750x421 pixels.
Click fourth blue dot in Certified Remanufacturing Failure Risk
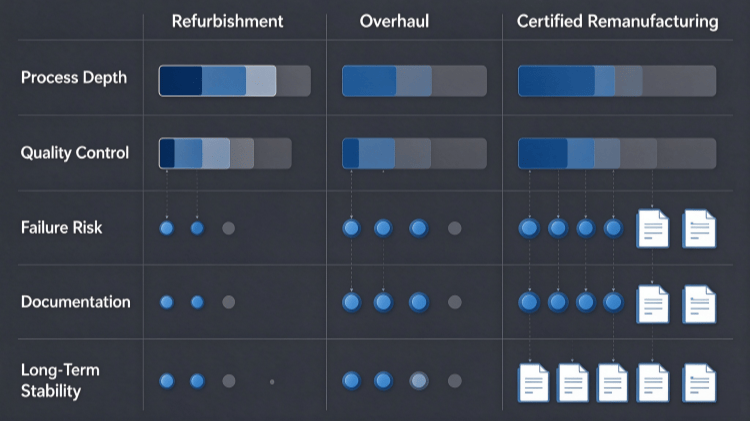point(613,228)
